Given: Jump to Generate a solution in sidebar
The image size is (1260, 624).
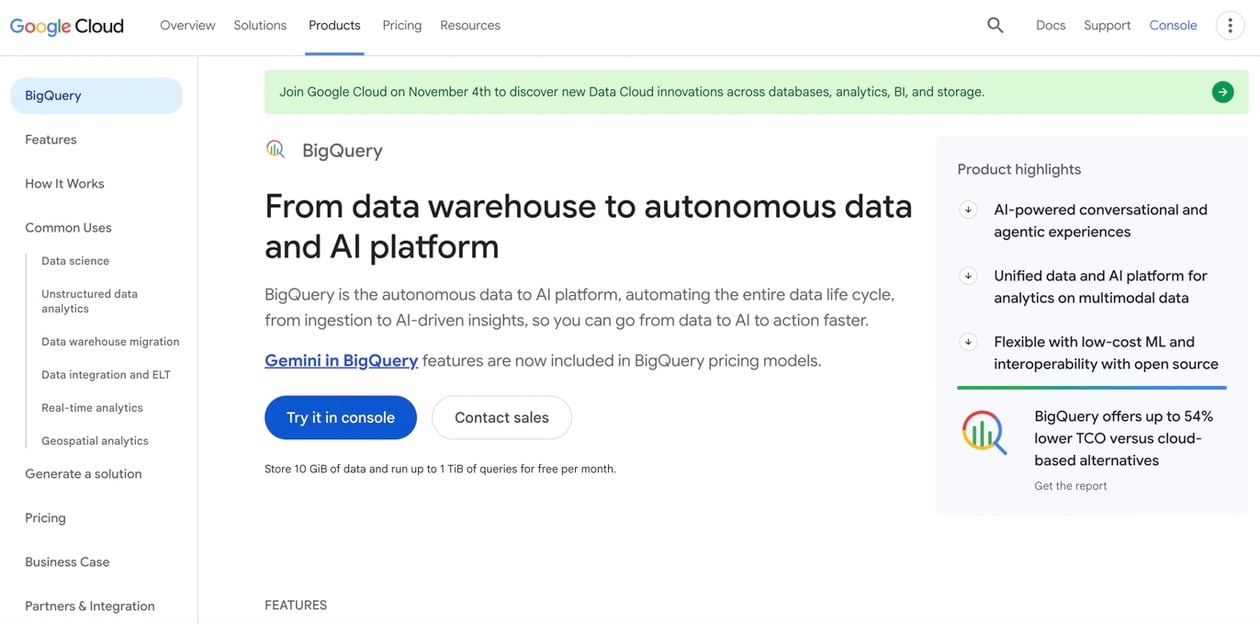Looking at the screenshot, I should [83, 474].
